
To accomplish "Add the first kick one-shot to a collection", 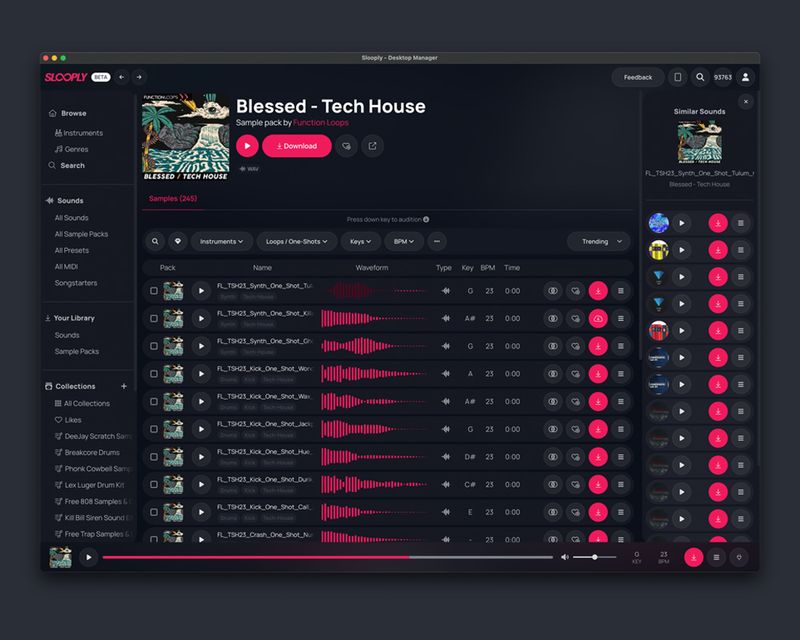I will click(575, 373).
